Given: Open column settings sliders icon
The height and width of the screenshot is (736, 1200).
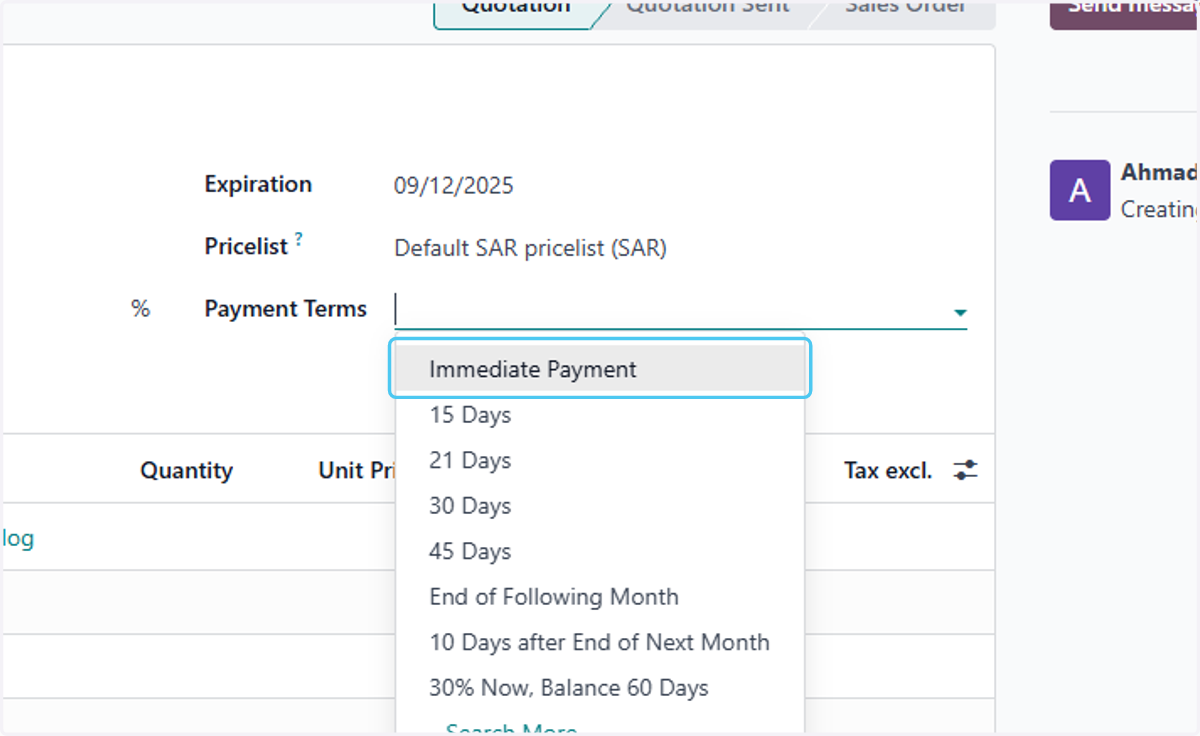Looking at the screenshot, I should (x=965, y=470).
